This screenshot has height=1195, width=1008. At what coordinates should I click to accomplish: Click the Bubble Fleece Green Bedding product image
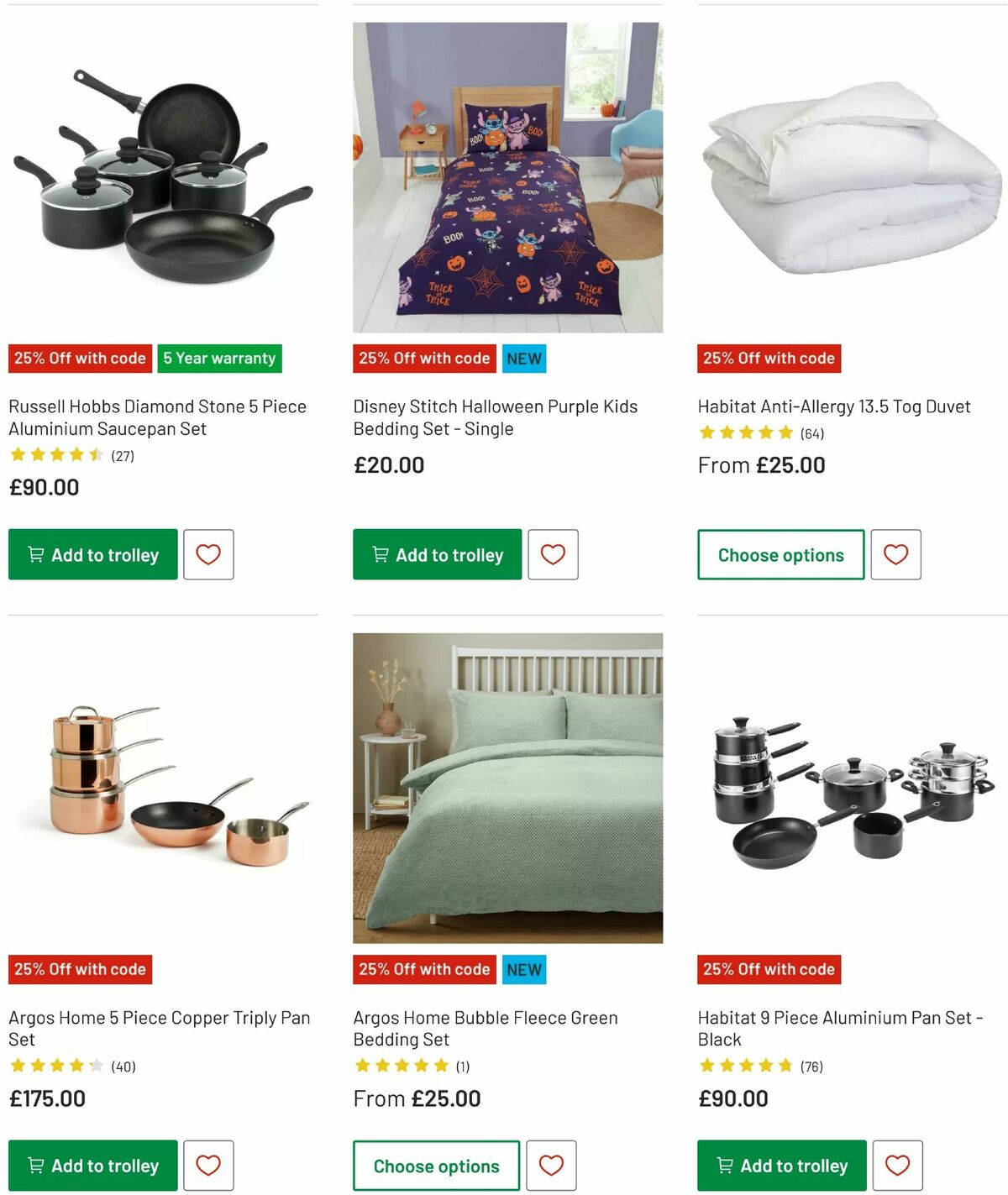coord(507,786)
